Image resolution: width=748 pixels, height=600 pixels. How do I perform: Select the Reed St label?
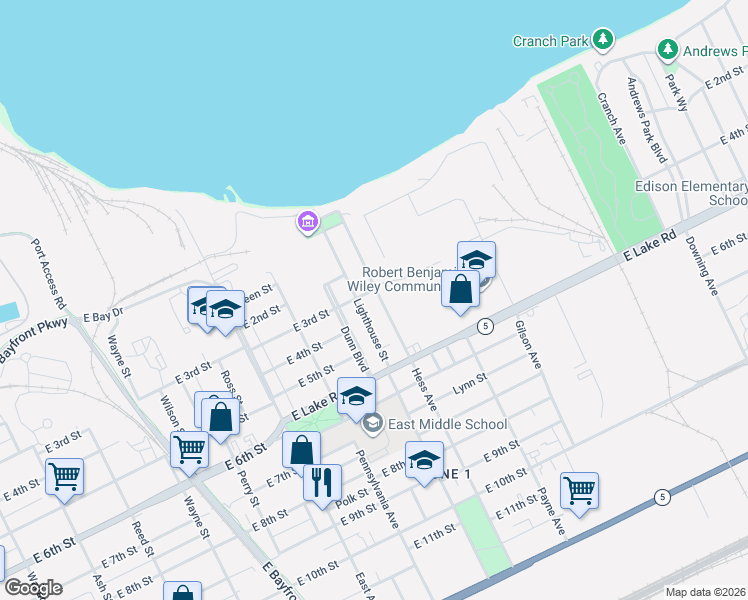143,539
